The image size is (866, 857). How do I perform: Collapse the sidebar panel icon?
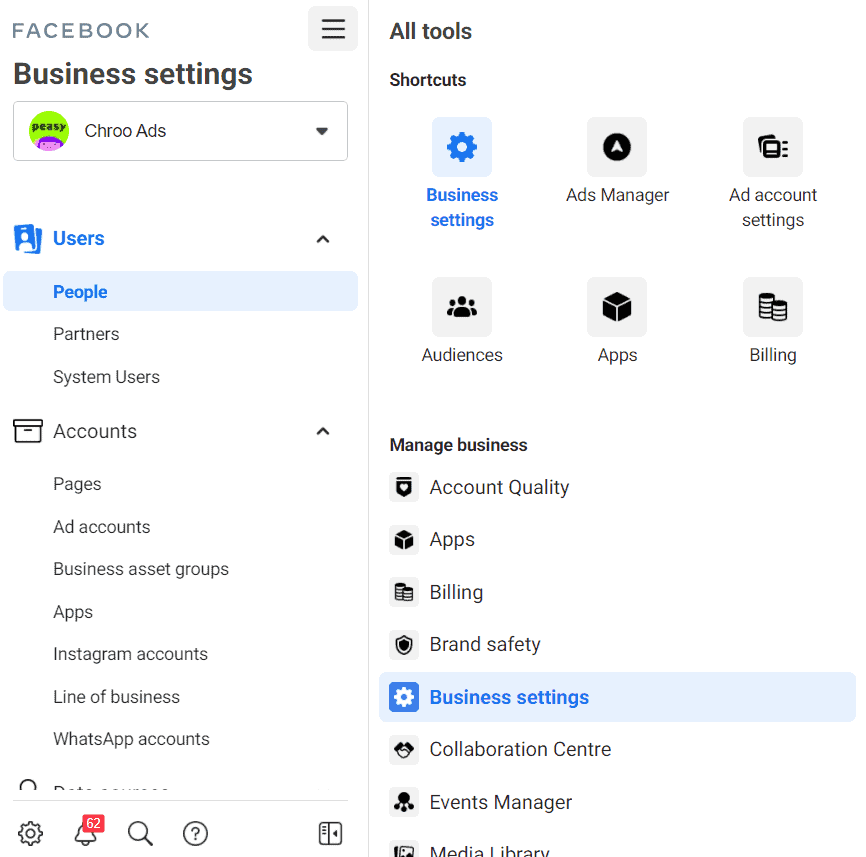pos(330,833)
